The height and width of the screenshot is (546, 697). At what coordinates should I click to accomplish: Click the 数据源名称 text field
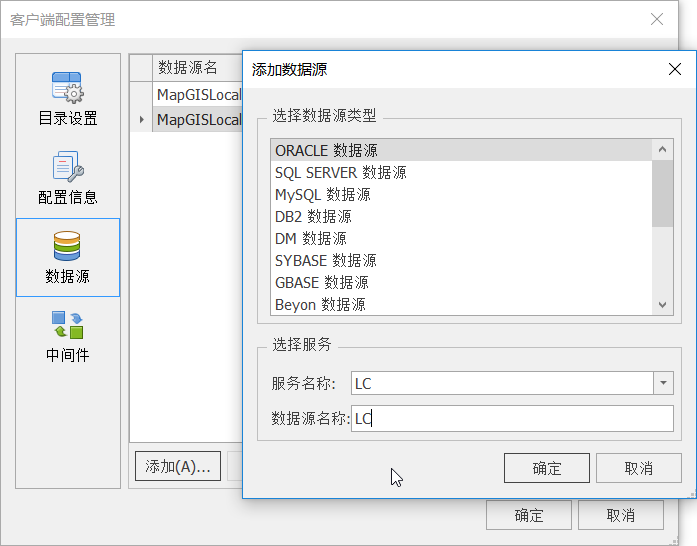click(x=512, y=419)
